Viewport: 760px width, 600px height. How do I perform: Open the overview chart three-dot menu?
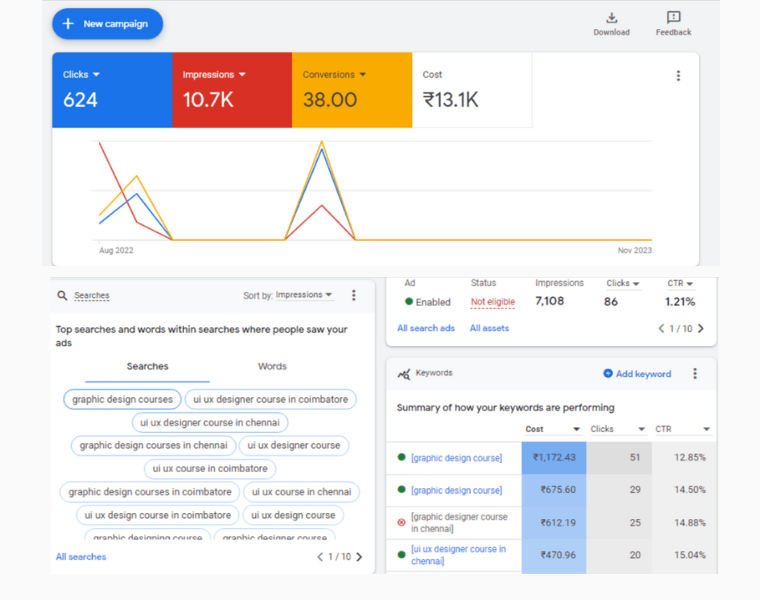678,76
